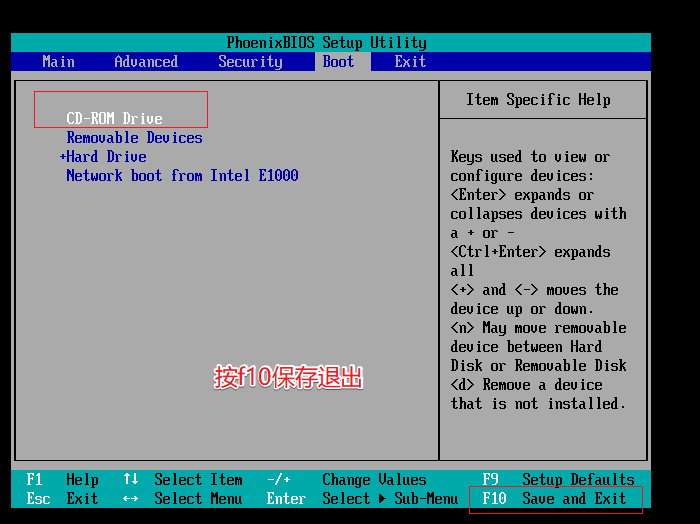Click Select Sub-Menu arrow label

(390, 499)
